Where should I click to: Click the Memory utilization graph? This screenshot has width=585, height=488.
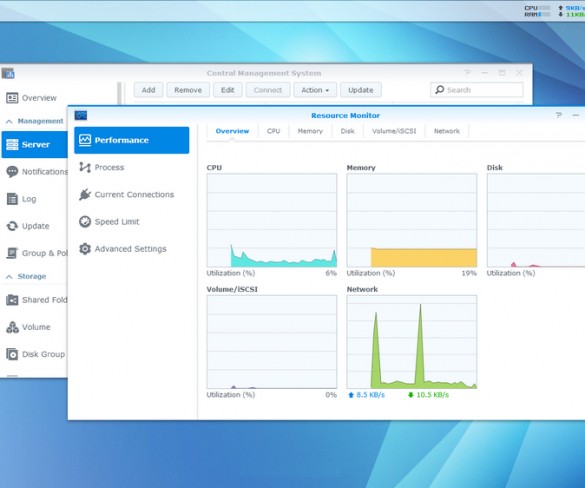412,220
